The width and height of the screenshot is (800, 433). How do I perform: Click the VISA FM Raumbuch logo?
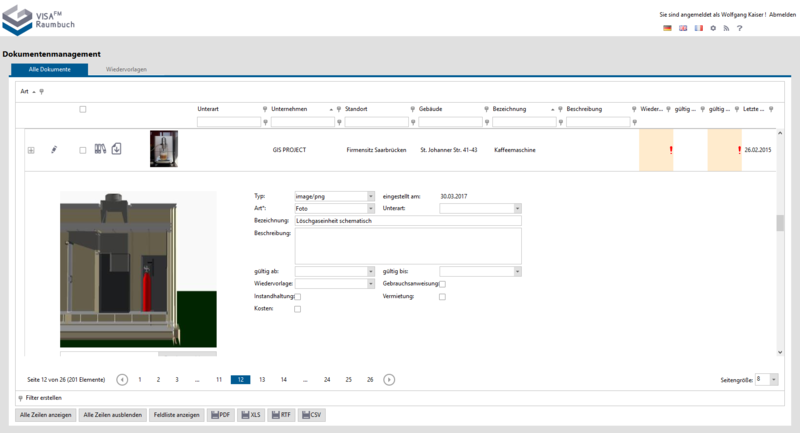click(x=39, y=20)
